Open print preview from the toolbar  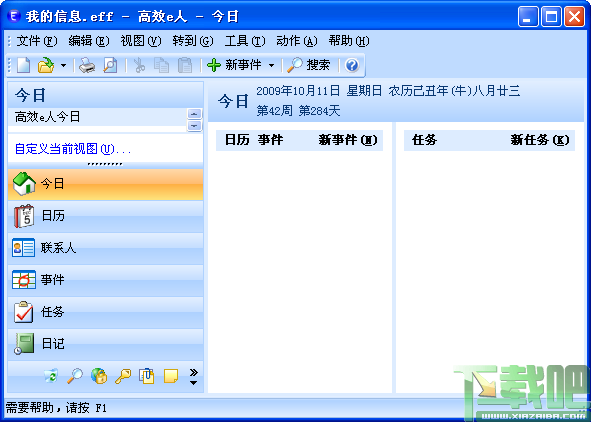click(110, 65)
